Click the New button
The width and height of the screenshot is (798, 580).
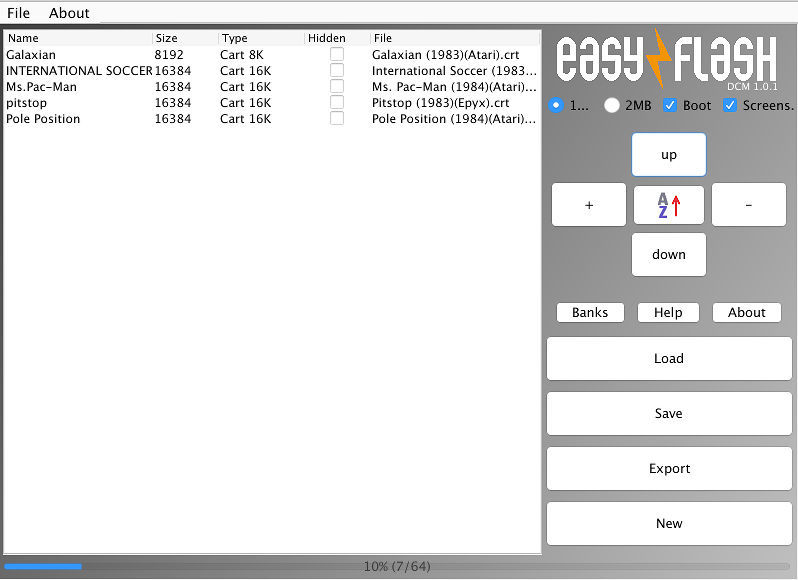point(669,524)
